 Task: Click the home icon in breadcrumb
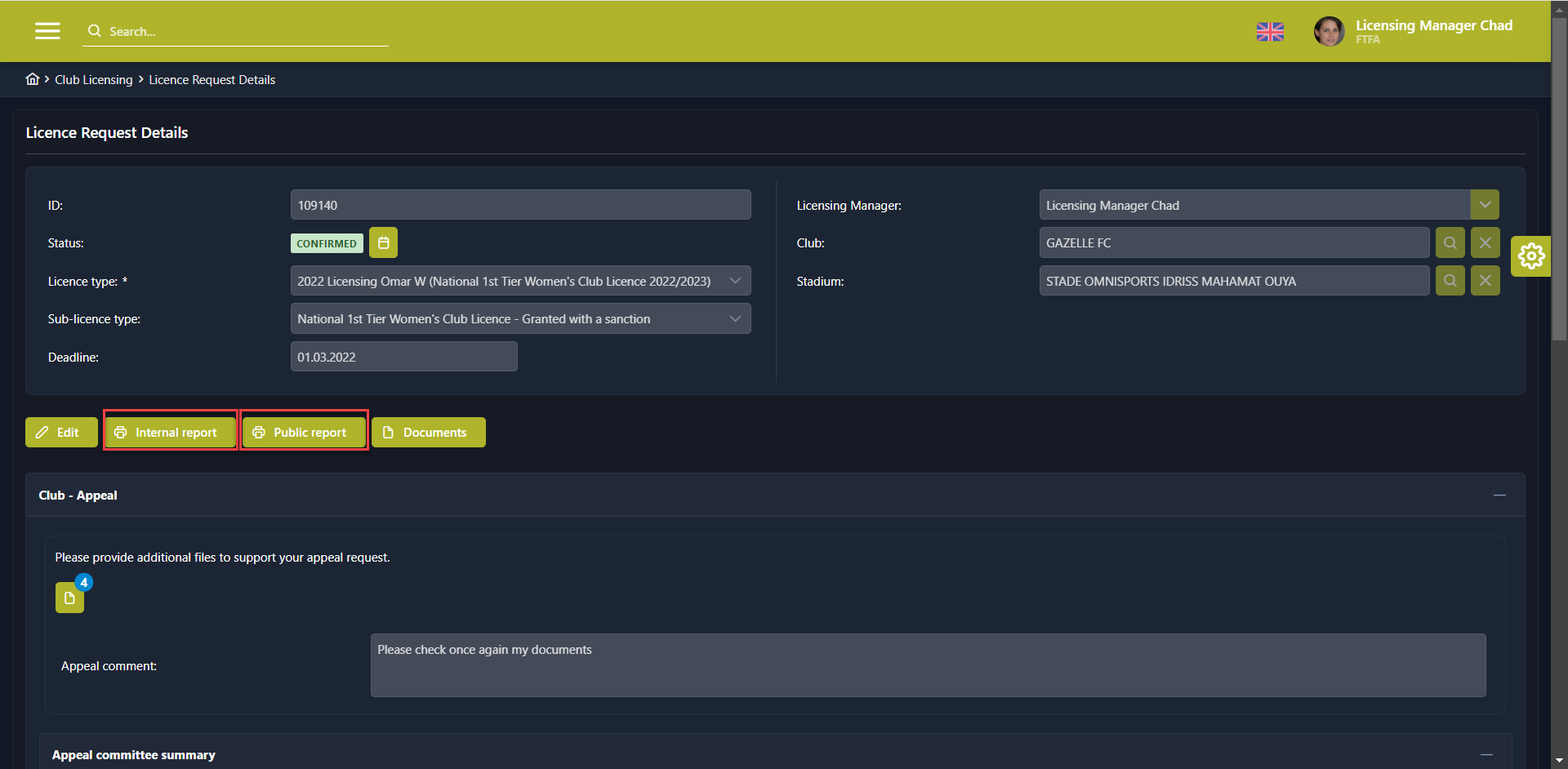point(33,79)
